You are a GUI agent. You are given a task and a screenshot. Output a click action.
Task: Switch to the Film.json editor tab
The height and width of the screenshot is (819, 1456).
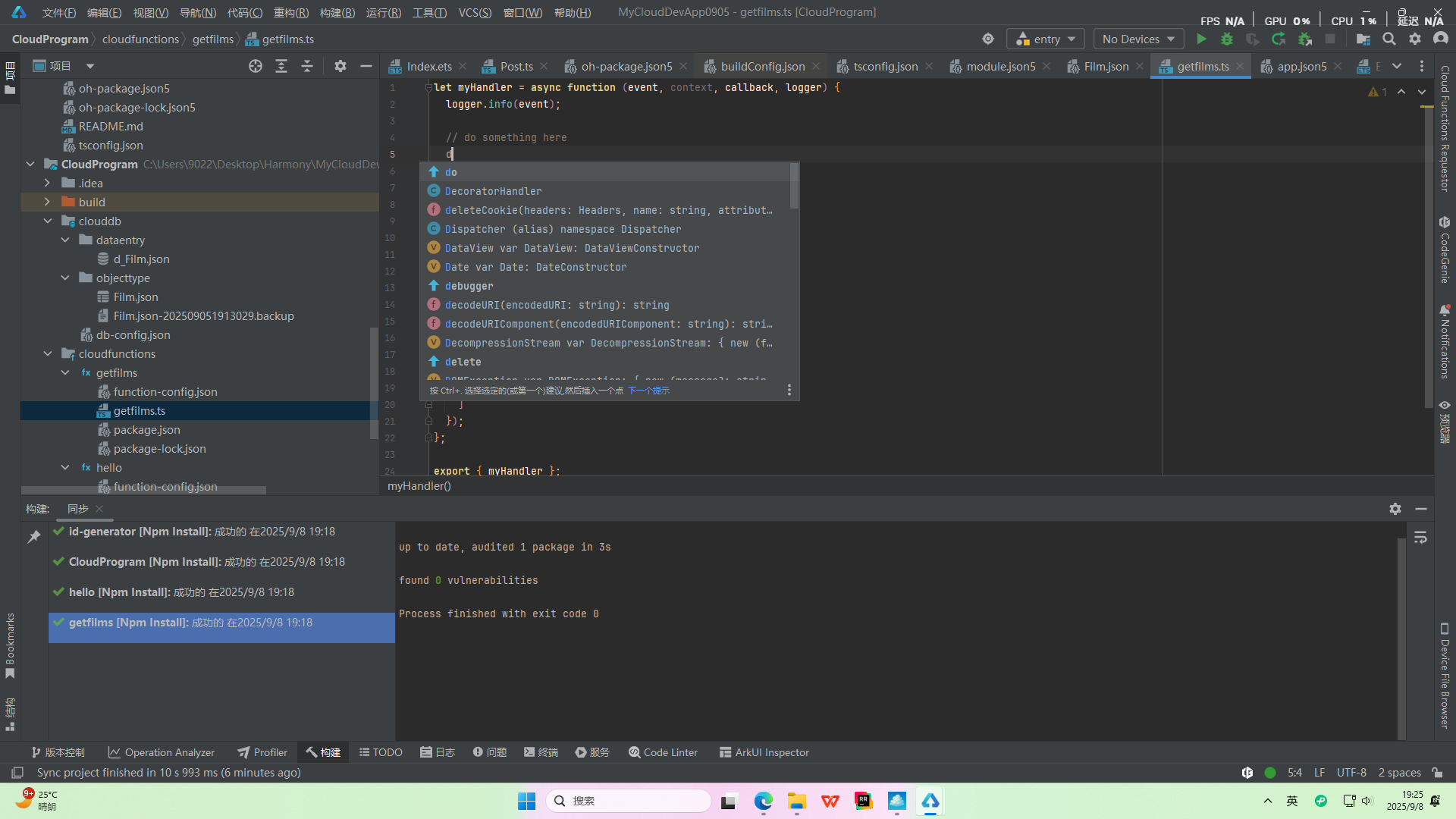pos(1106,66)
